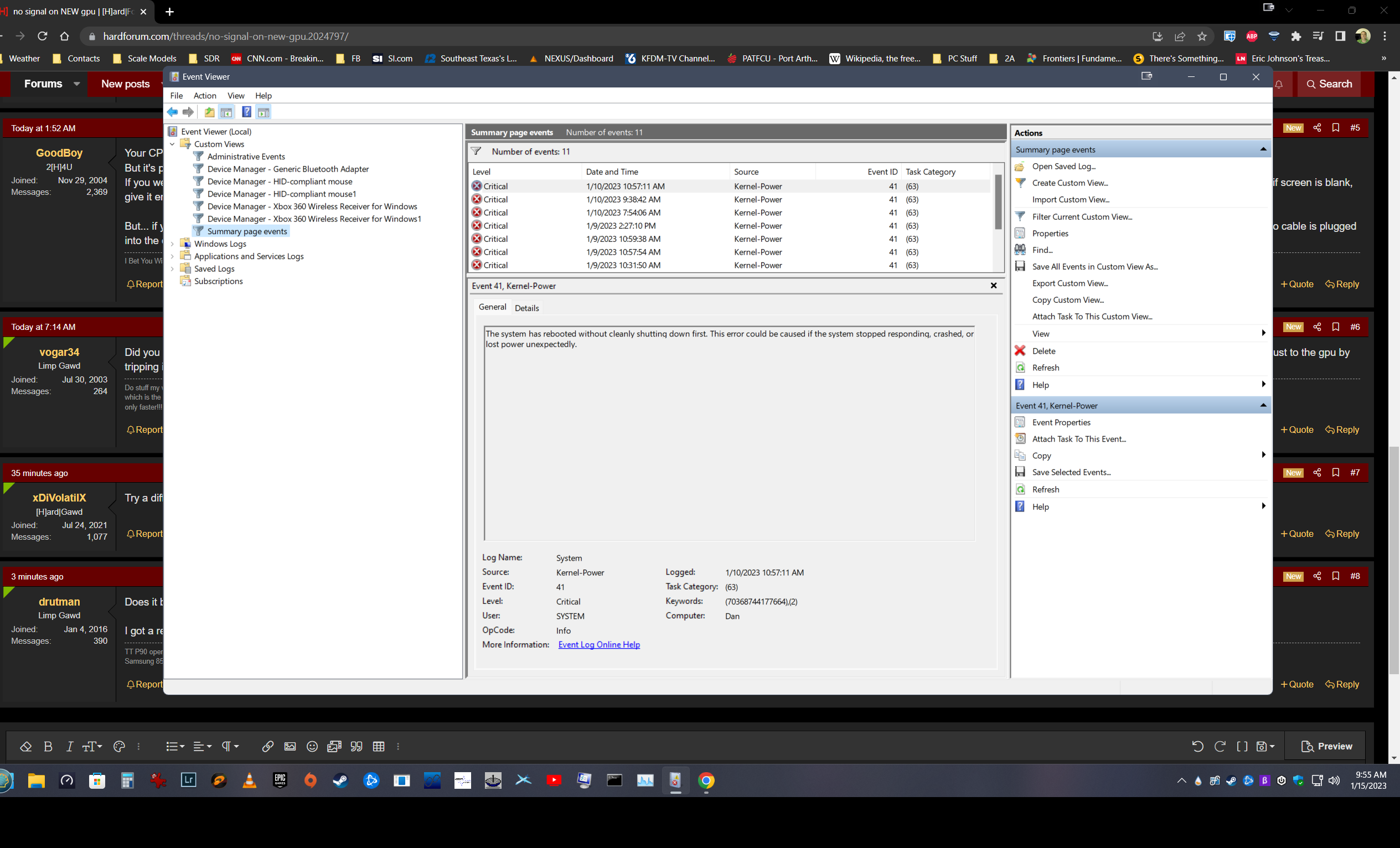Click Attach Task To This Event action
Viewport: 1400px width, 848px height.
click(1078, 439)
